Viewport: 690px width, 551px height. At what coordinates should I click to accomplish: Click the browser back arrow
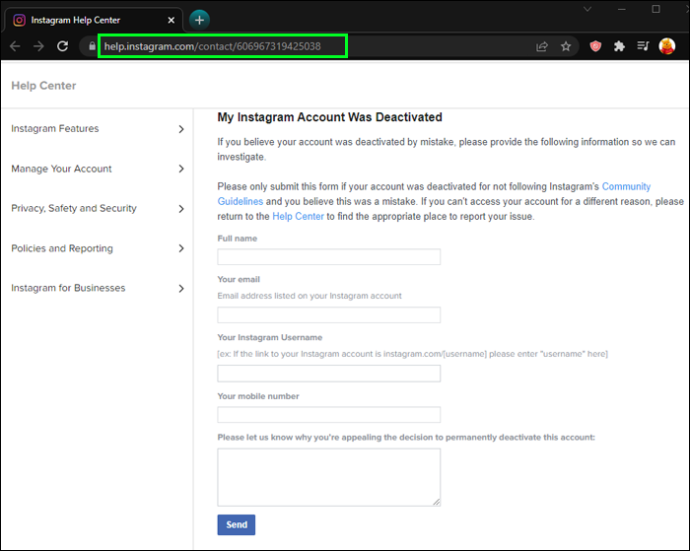click(15, 46)
